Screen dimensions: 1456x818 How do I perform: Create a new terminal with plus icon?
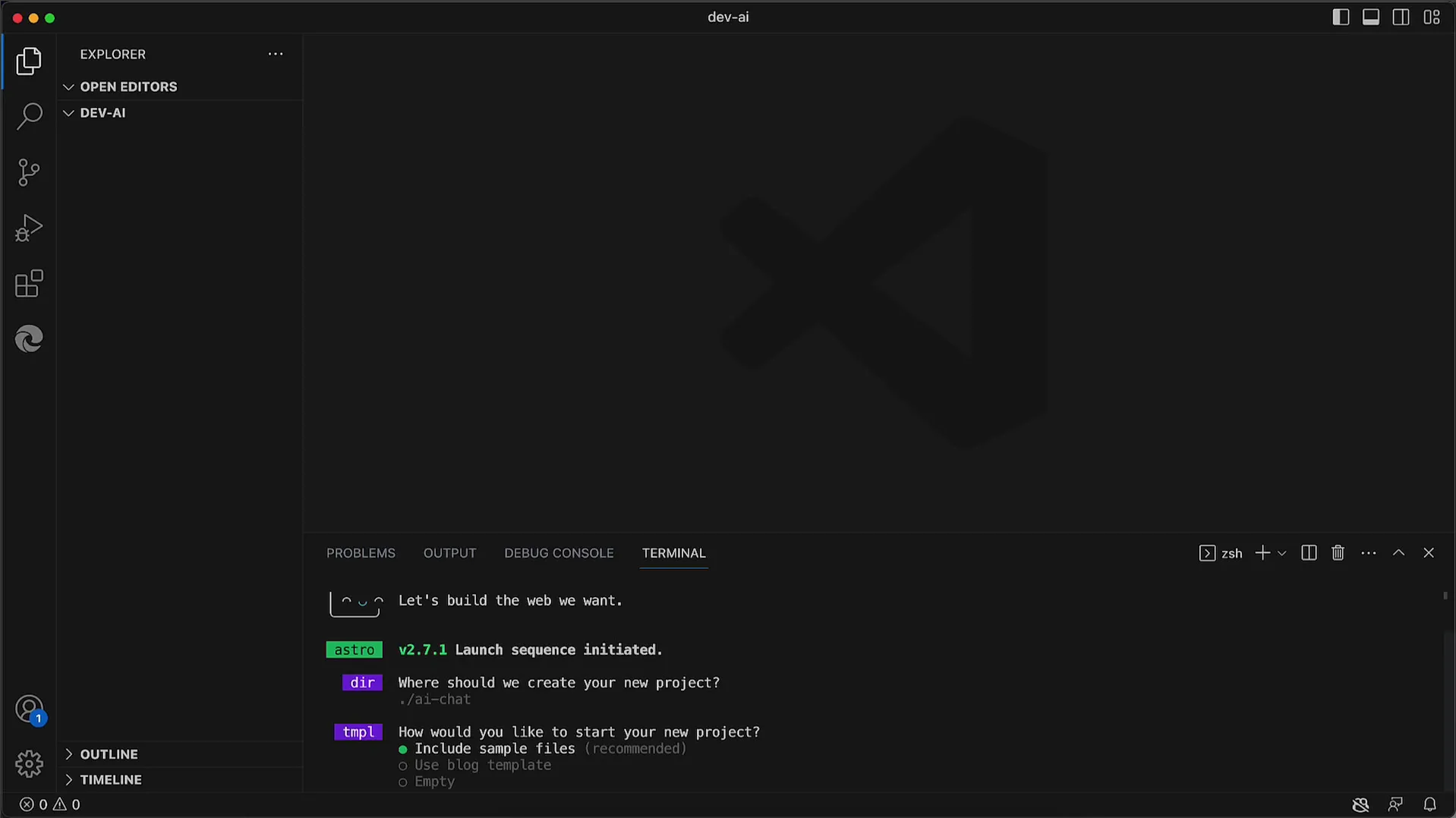point(1262,552)
